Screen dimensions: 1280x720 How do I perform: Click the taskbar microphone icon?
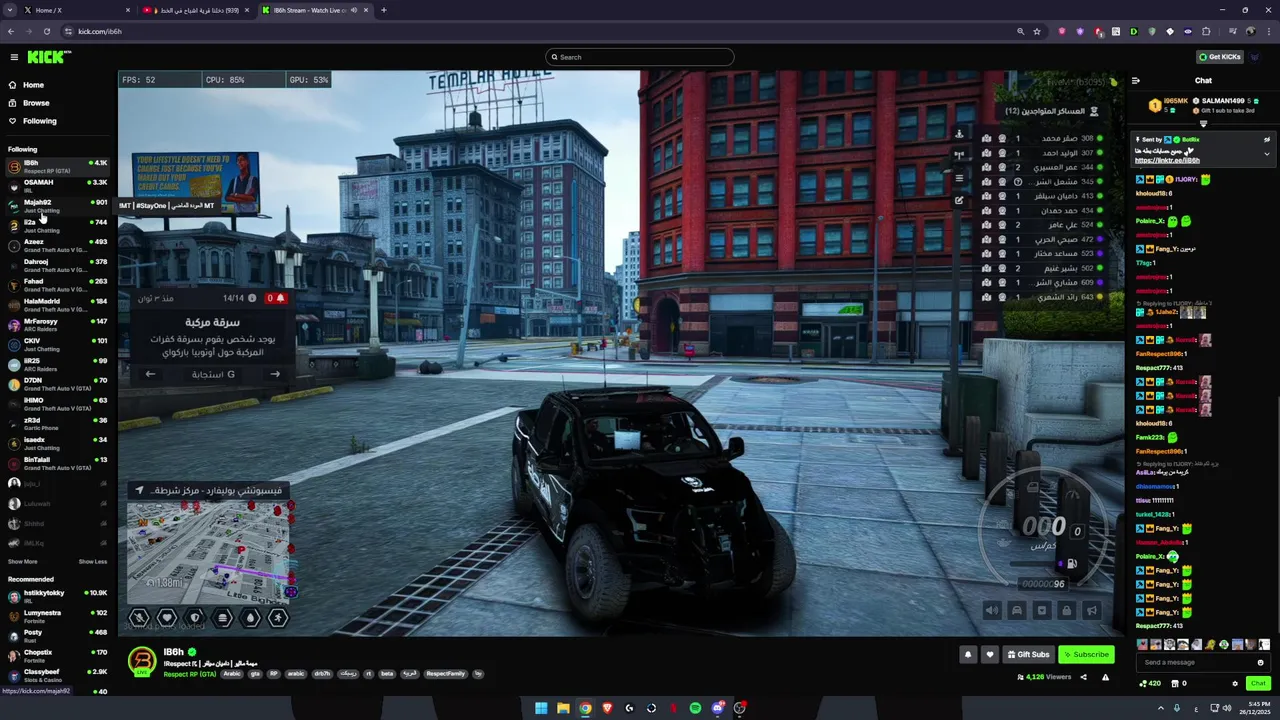(x=1176, y=708)
